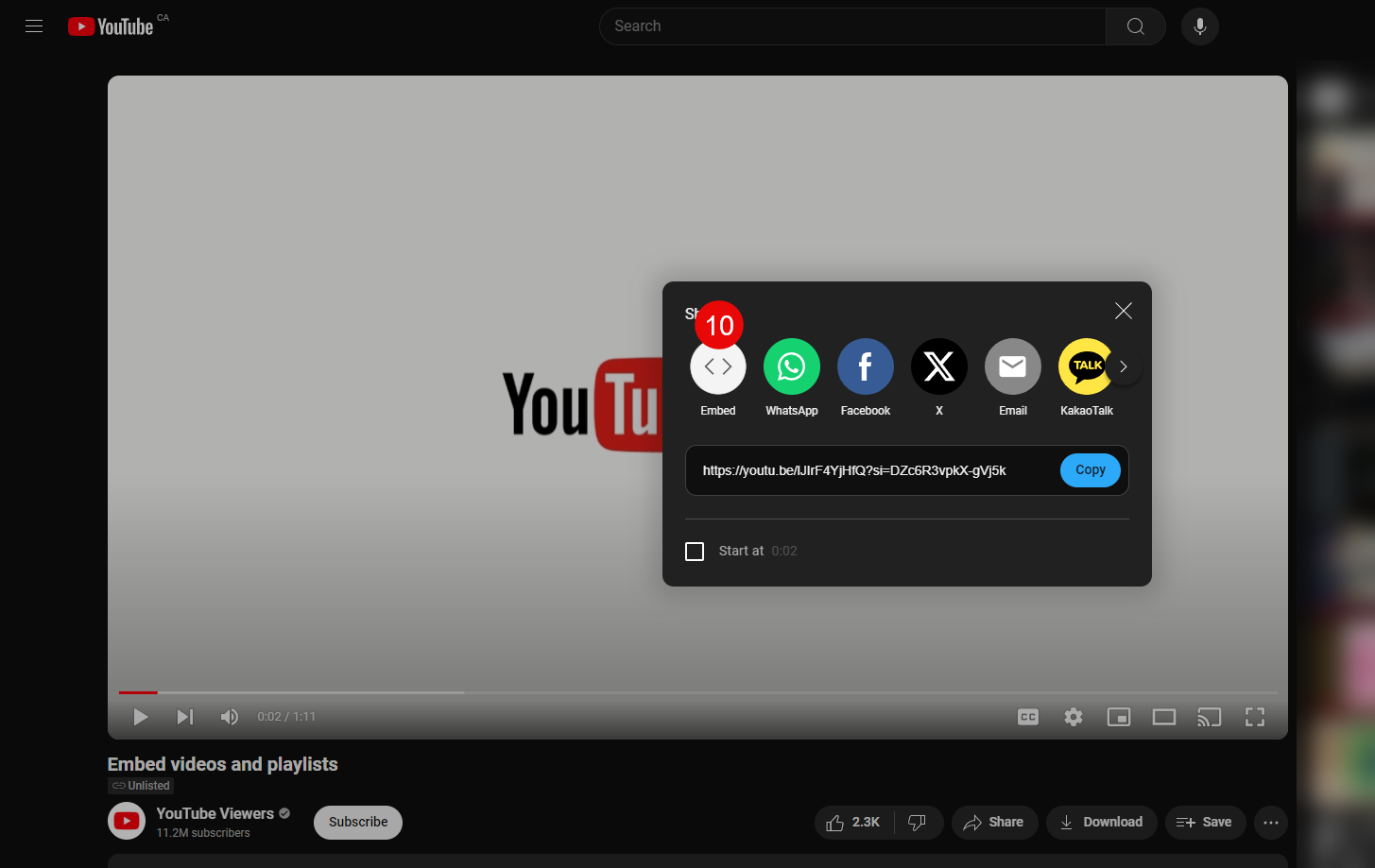Image resolution: width=1375 pixels, height=868 pixels.
Task: Share the video by Email
Action: [1013, 366]
